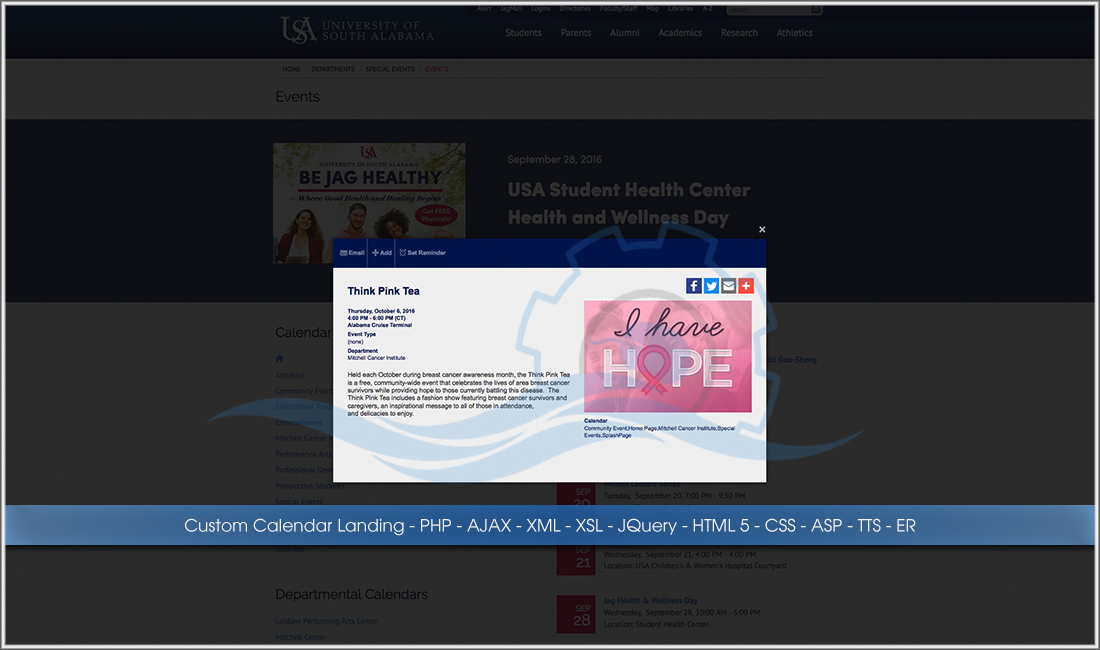Open more sharing options plus icon
Image resolution: width=1100 pixels, height=650 pixels.
click(746, 285)
